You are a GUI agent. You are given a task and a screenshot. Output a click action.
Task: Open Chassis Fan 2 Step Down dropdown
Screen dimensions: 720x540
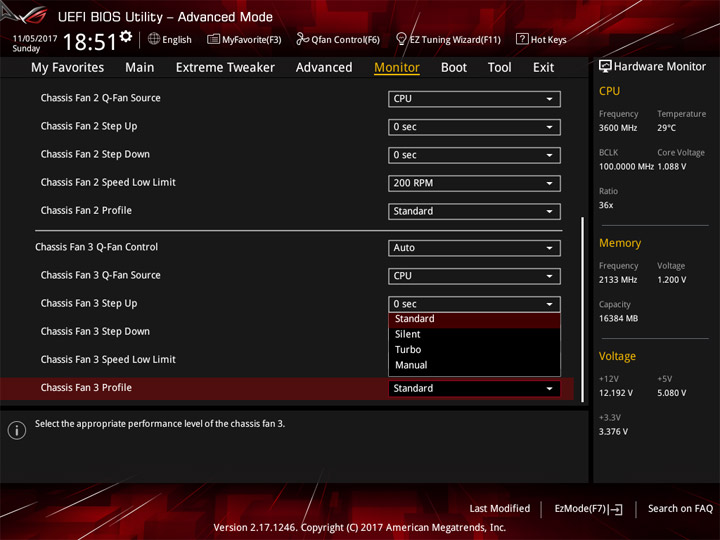(x=474, y=155)
